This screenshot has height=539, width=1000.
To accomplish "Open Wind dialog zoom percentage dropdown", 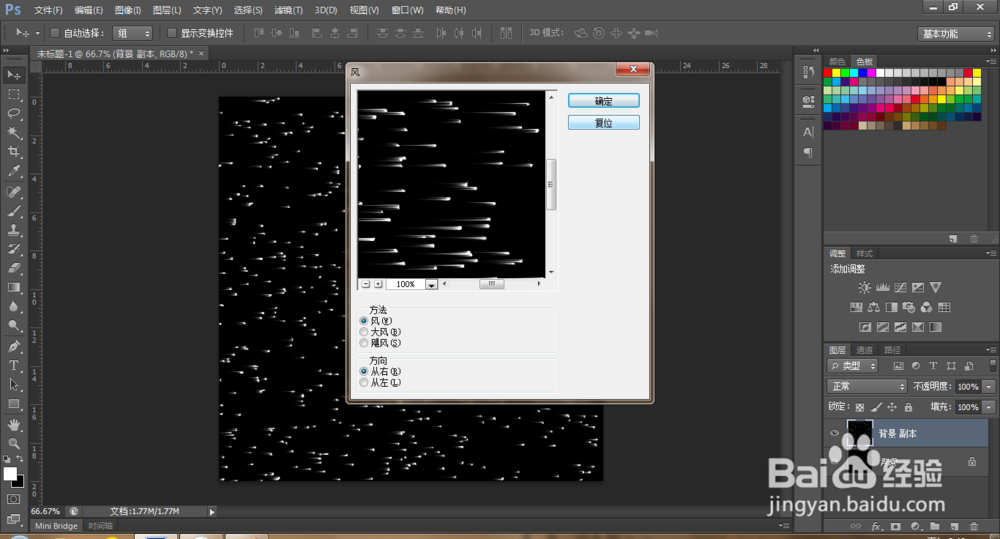I will click(x=432, y=284).
